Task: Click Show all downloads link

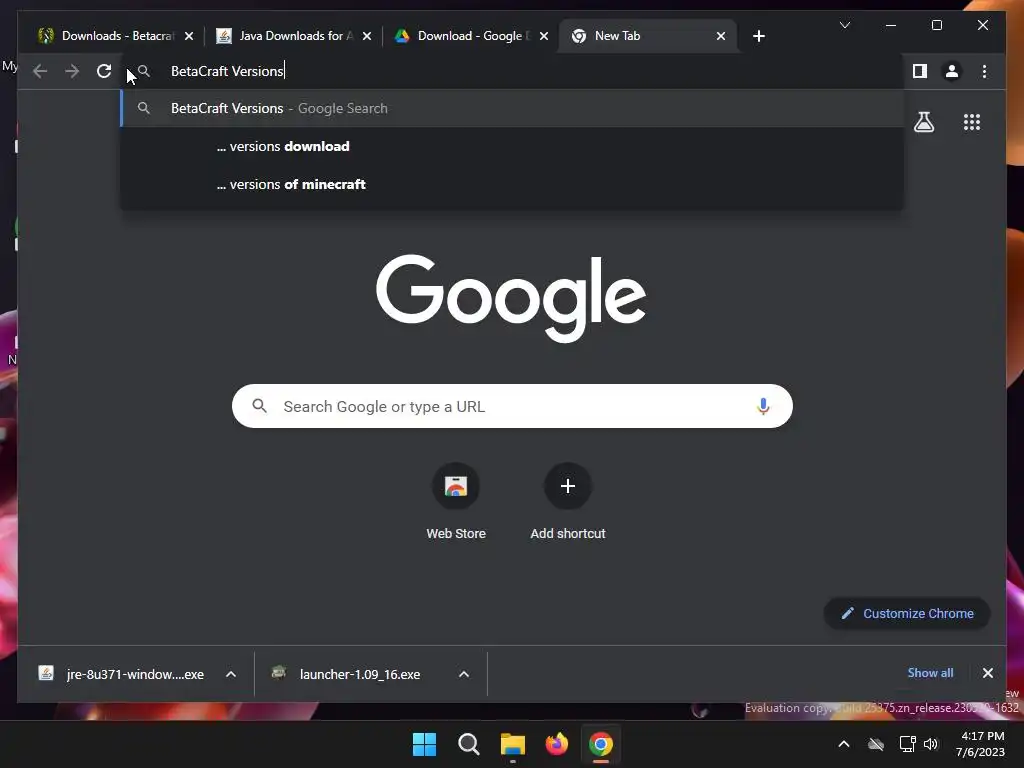Action: [930, 673]
